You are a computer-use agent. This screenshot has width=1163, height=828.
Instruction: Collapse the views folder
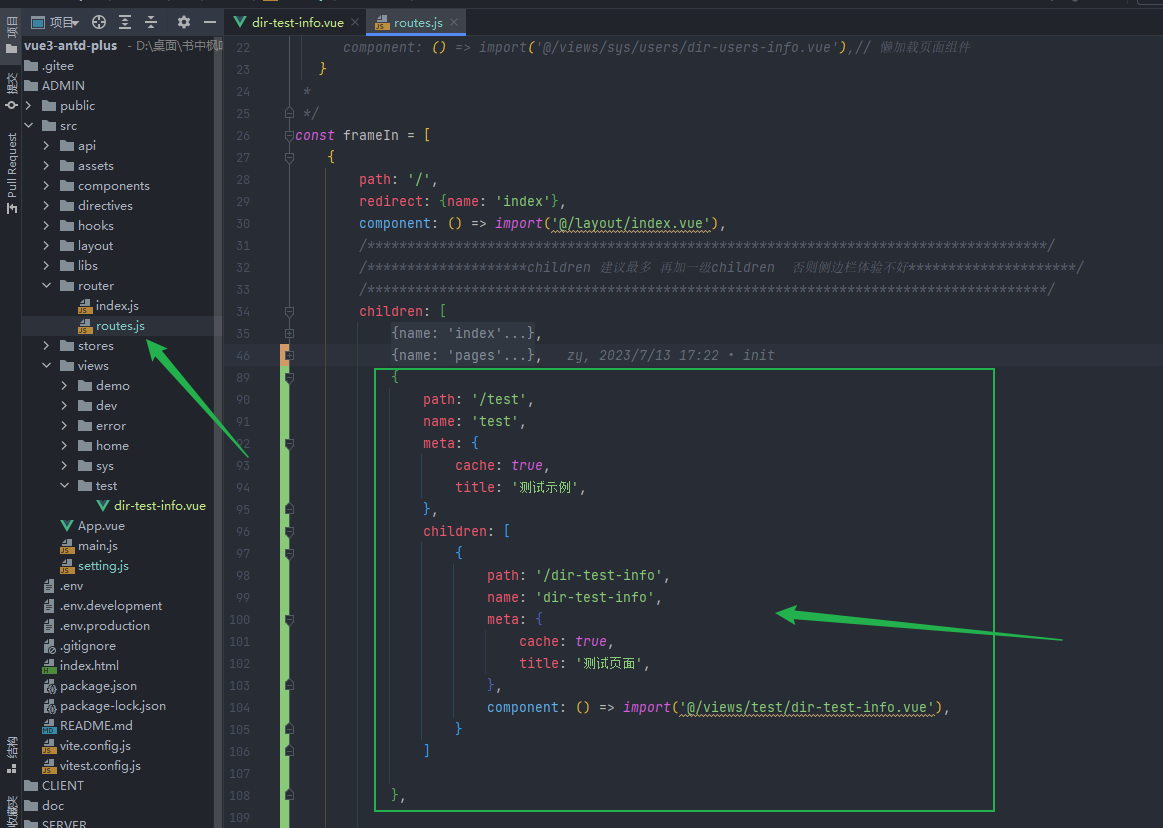coord(47,366)
